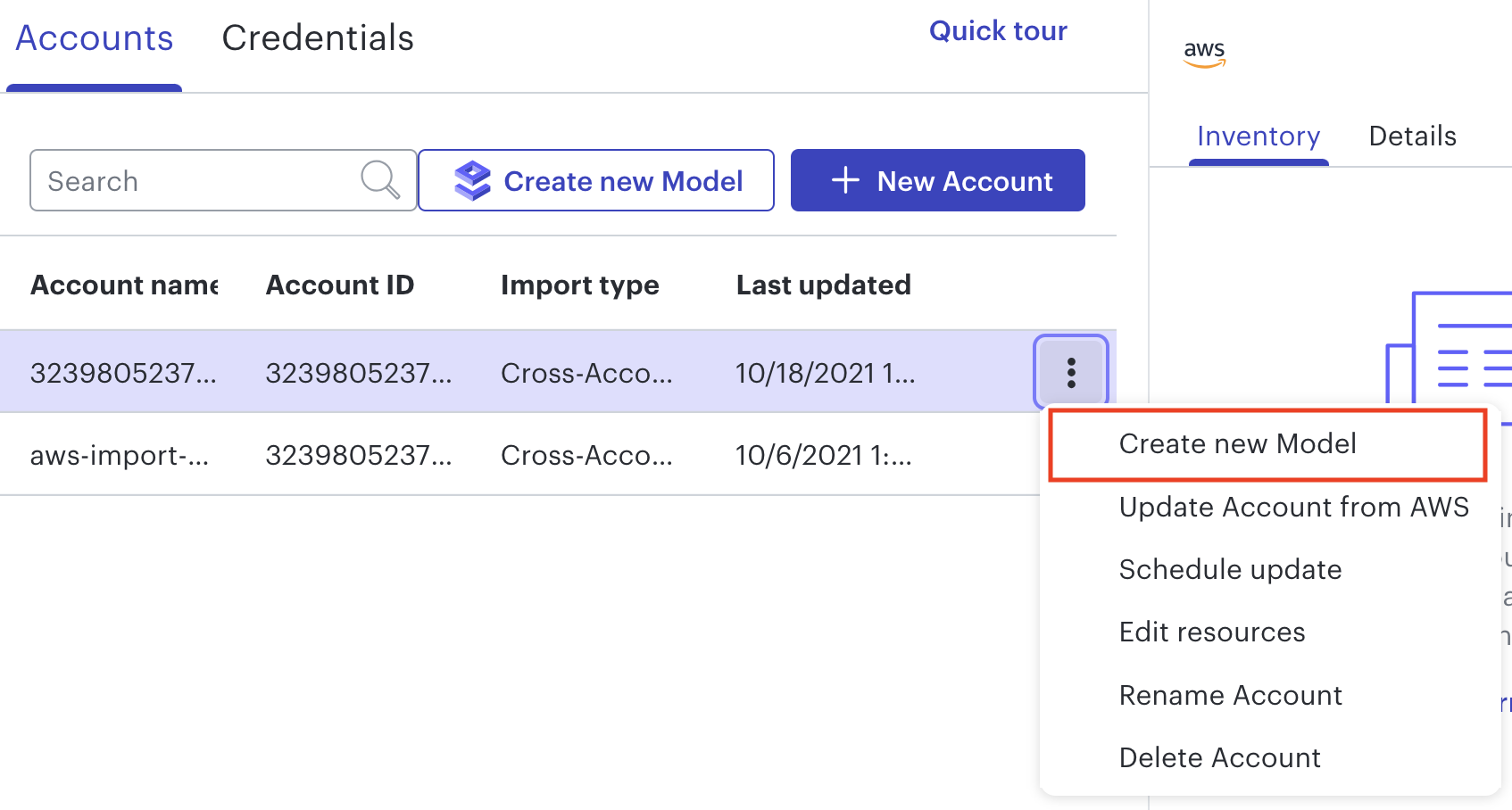1512x810 pixels.
Task: Sort by the Last updated column header
Action: pyautogui.click(x=823, y=285)
